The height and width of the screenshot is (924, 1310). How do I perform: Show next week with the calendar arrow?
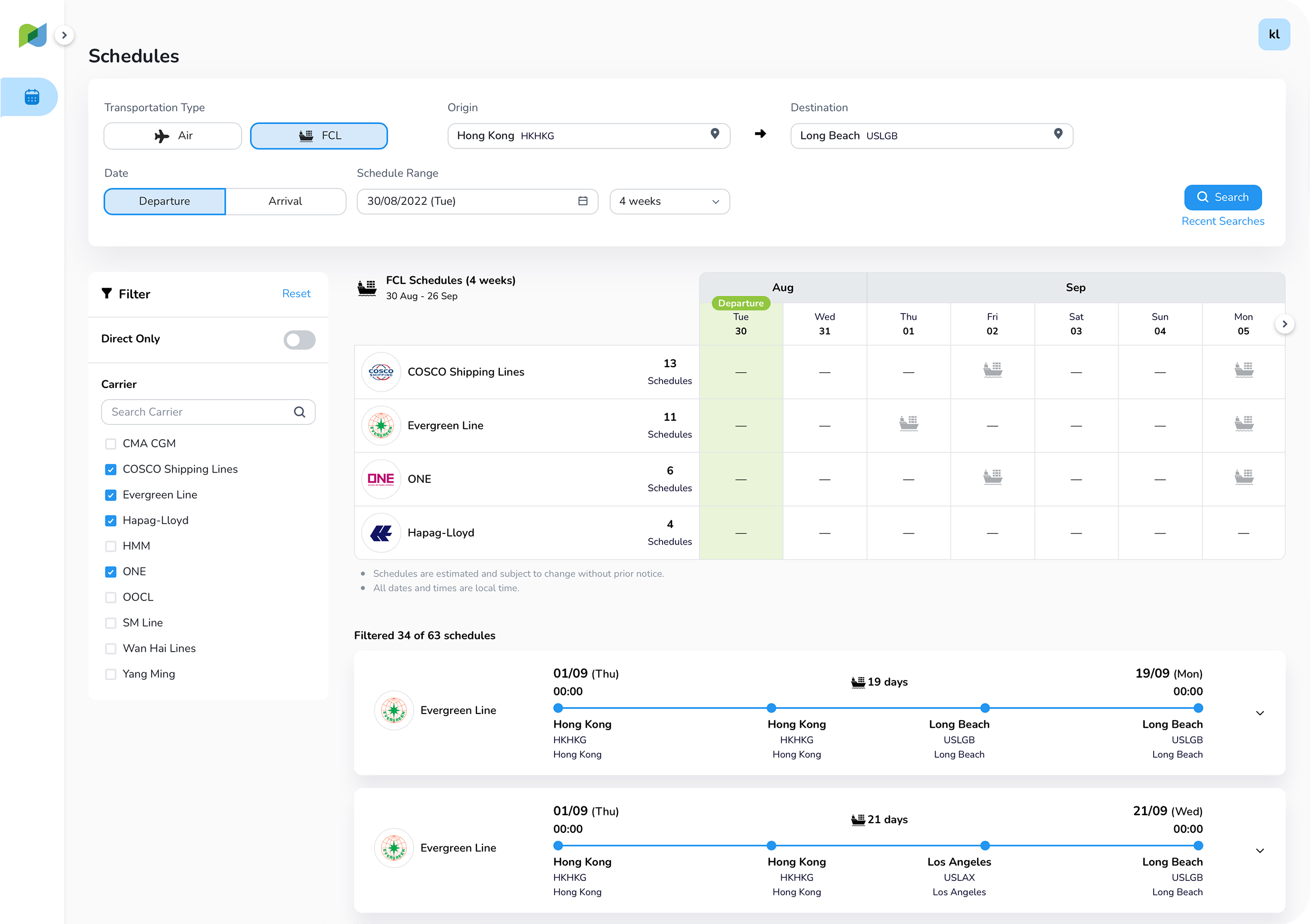1284,324
